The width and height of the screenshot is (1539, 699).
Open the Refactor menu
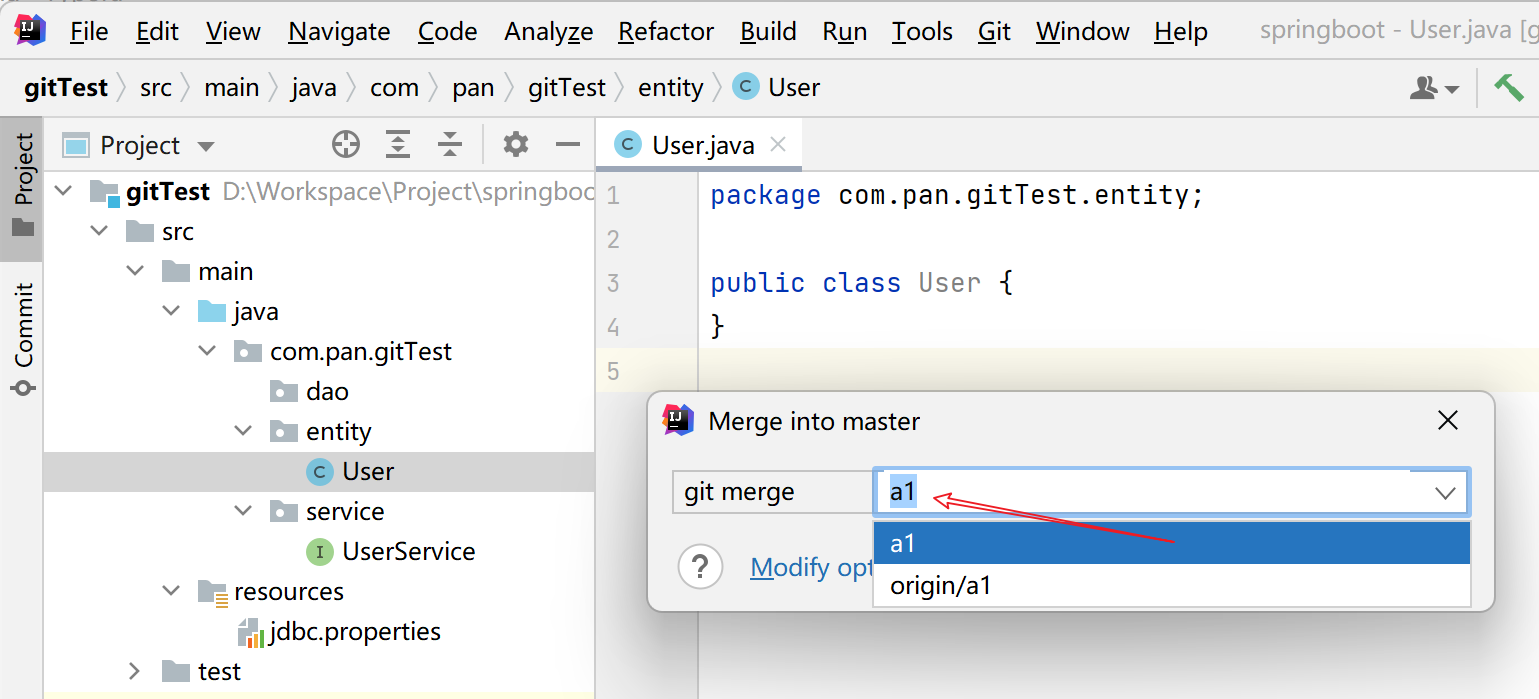(x=666, y=32)
